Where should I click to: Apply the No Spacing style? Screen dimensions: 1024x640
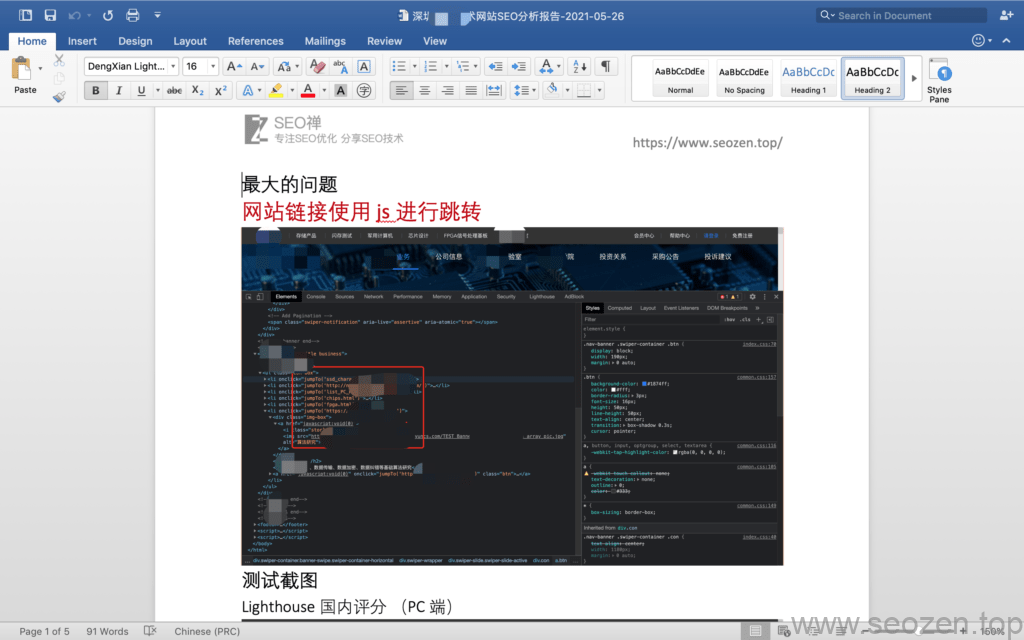744,78
